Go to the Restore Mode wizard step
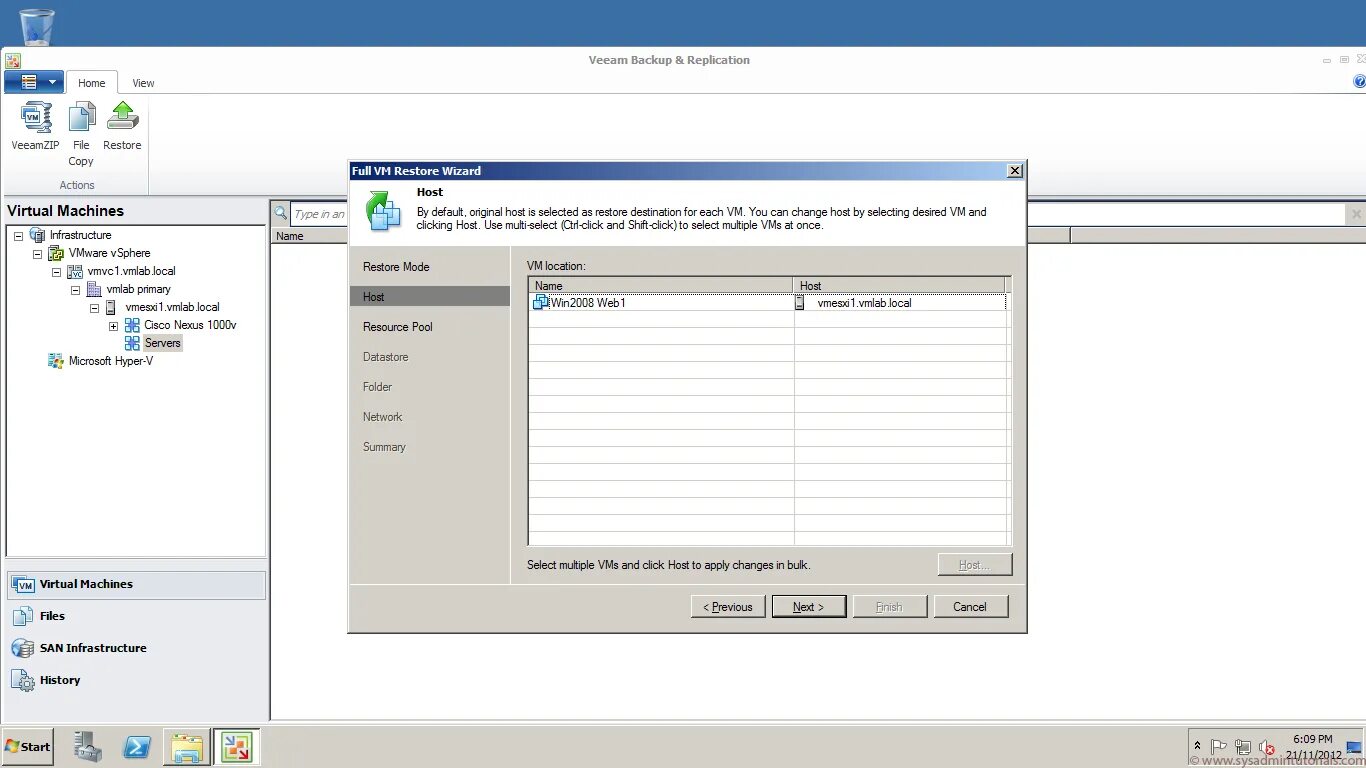This screenshot has width=1366, height=768. (396, 267)
